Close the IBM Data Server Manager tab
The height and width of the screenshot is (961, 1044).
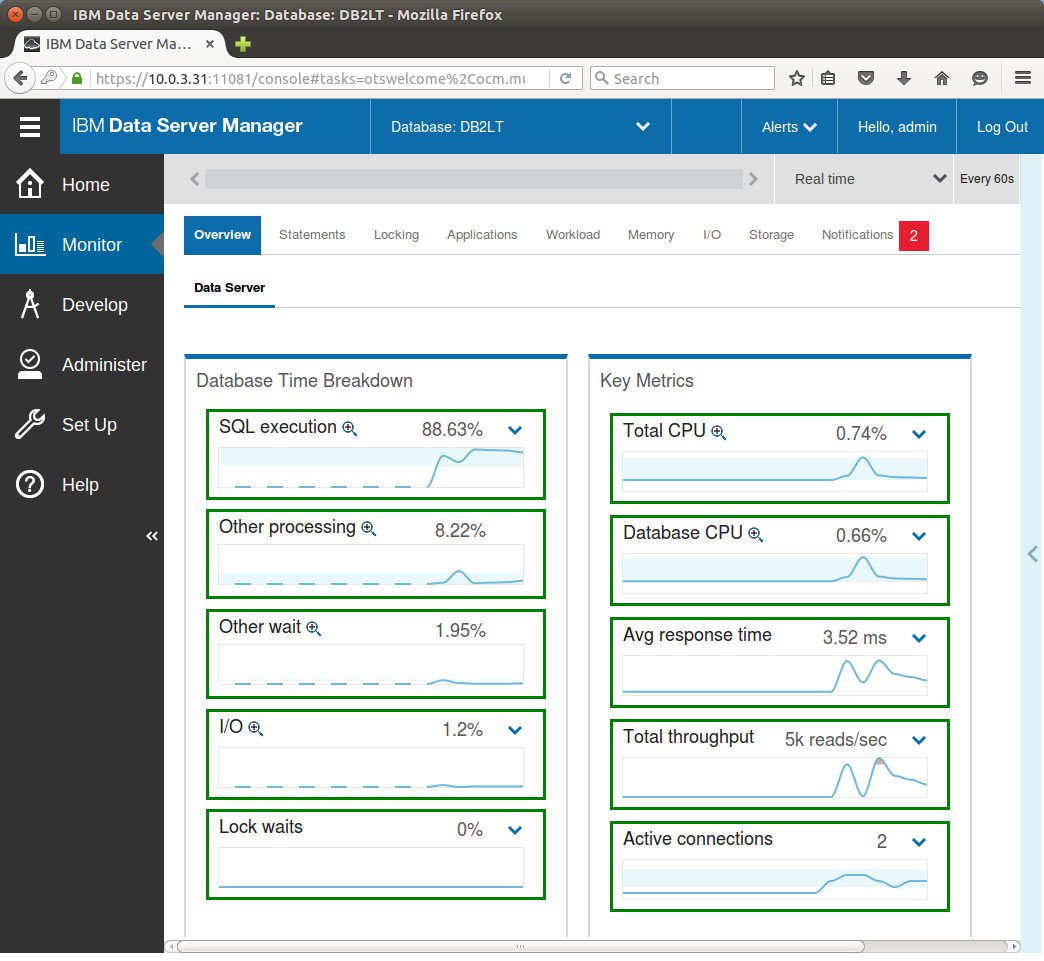point(209,44)
